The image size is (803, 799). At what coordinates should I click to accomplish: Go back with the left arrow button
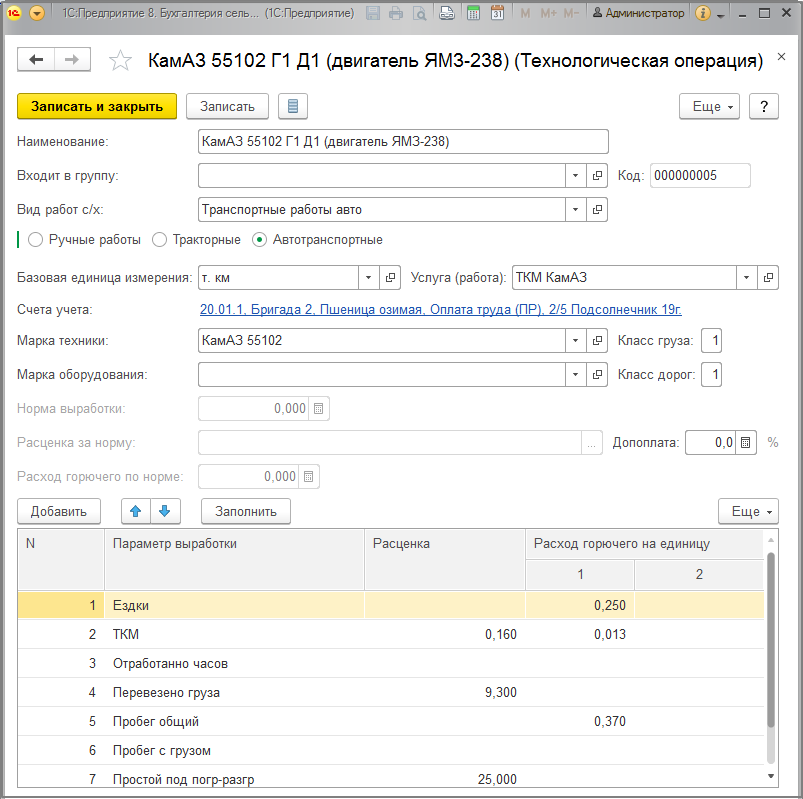click(36, 60)
